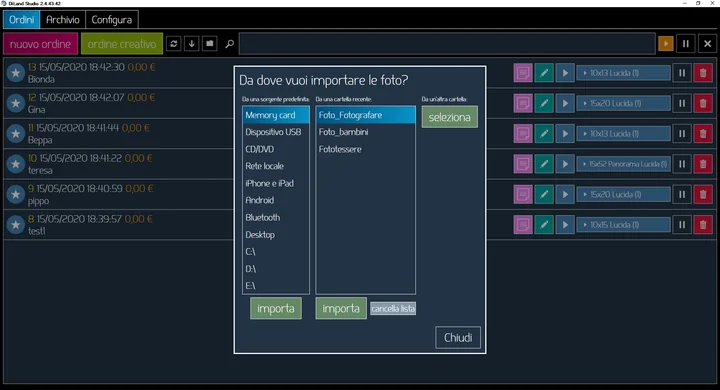The width and height of the screenshot is (720, 390).
Task: Click the cancella lista button
Action: (393, 309)
